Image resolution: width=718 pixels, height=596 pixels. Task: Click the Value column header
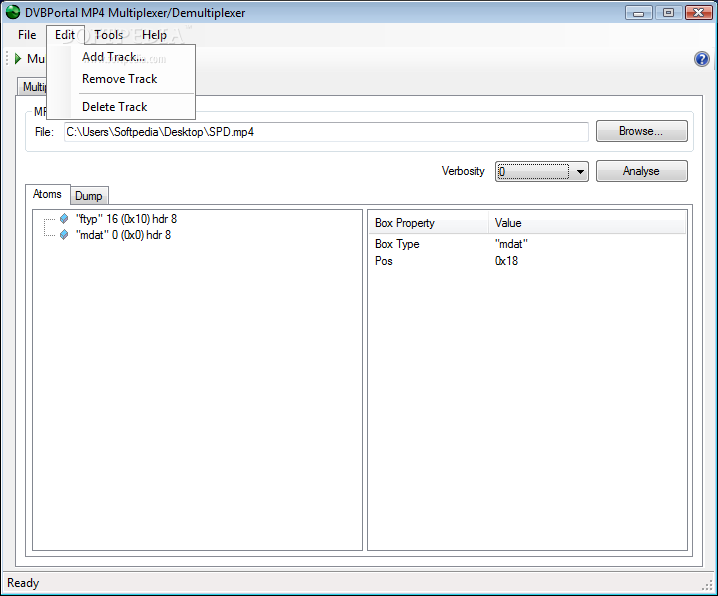[x=587, y=223]
